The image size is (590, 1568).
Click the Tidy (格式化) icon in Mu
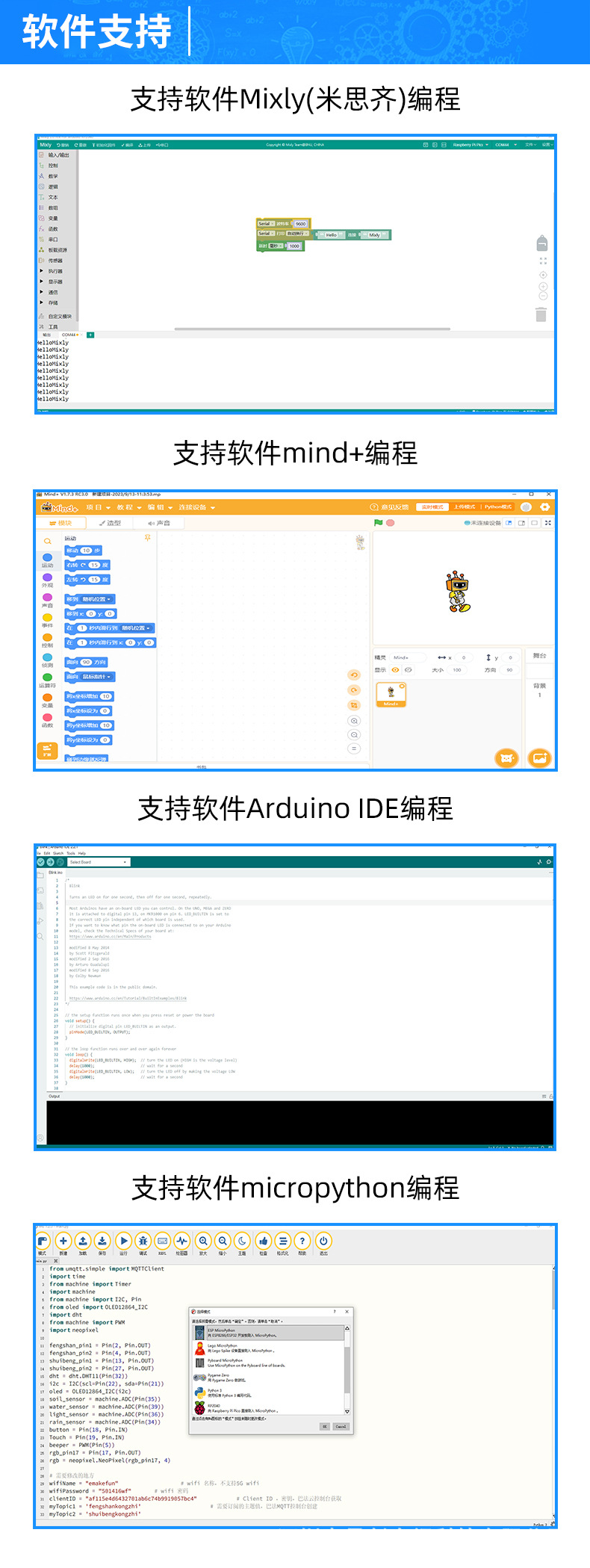[x=283, y=1241]
